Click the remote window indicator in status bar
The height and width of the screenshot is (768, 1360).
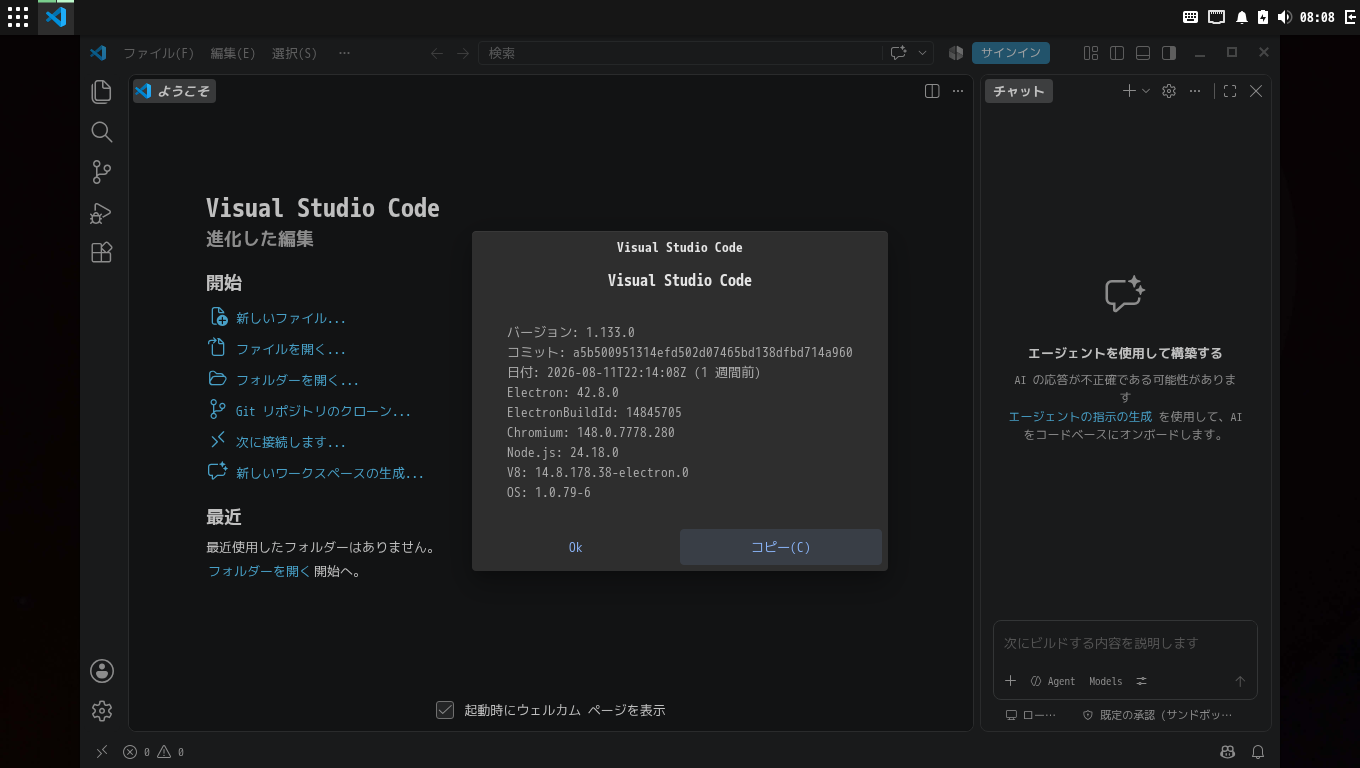pyautogui.click(x=102, y=752)
